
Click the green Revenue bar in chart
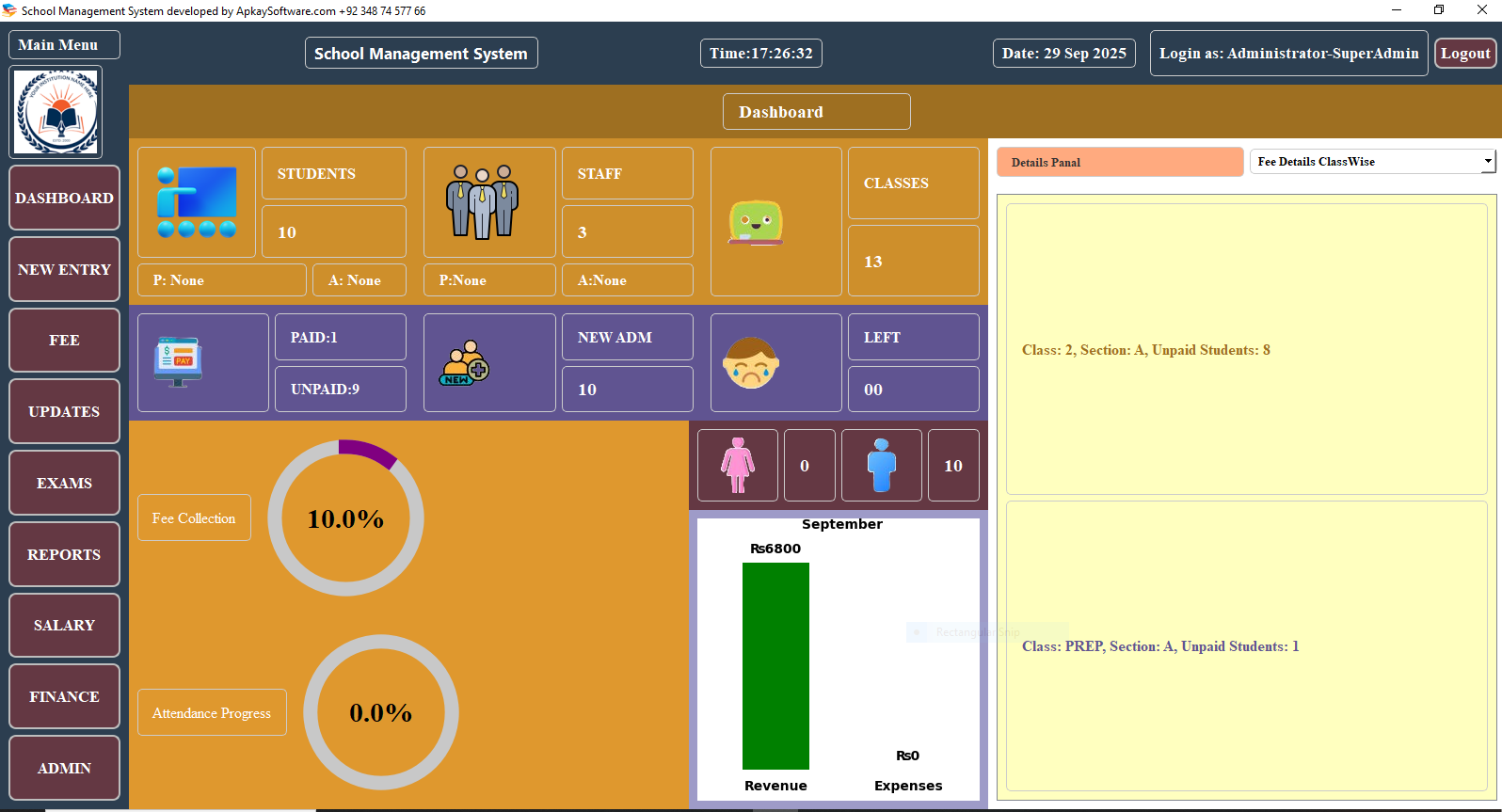pyautogui.click(x=775, y=665)
